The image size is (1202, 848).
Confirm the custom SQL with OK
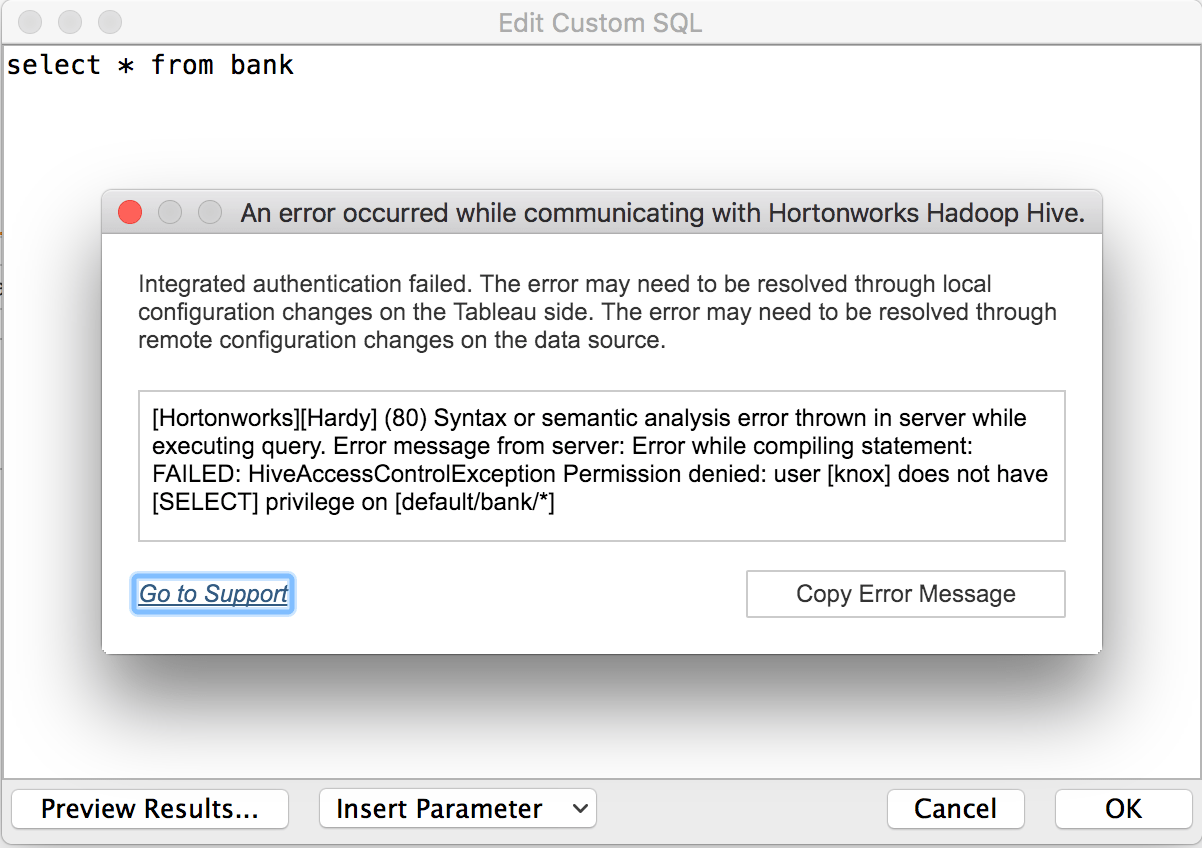tap(1123, 808)
